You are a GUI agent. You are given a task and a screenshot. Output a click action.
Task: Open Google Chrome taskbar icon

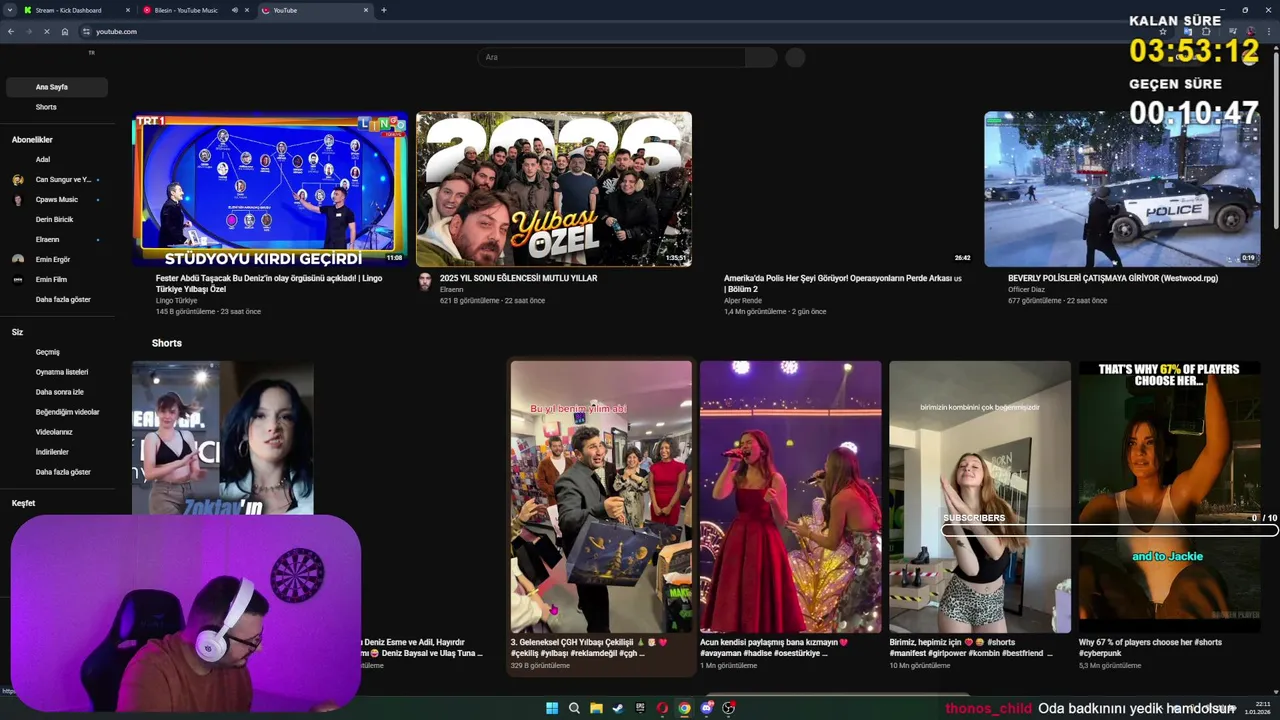point(684,708)
